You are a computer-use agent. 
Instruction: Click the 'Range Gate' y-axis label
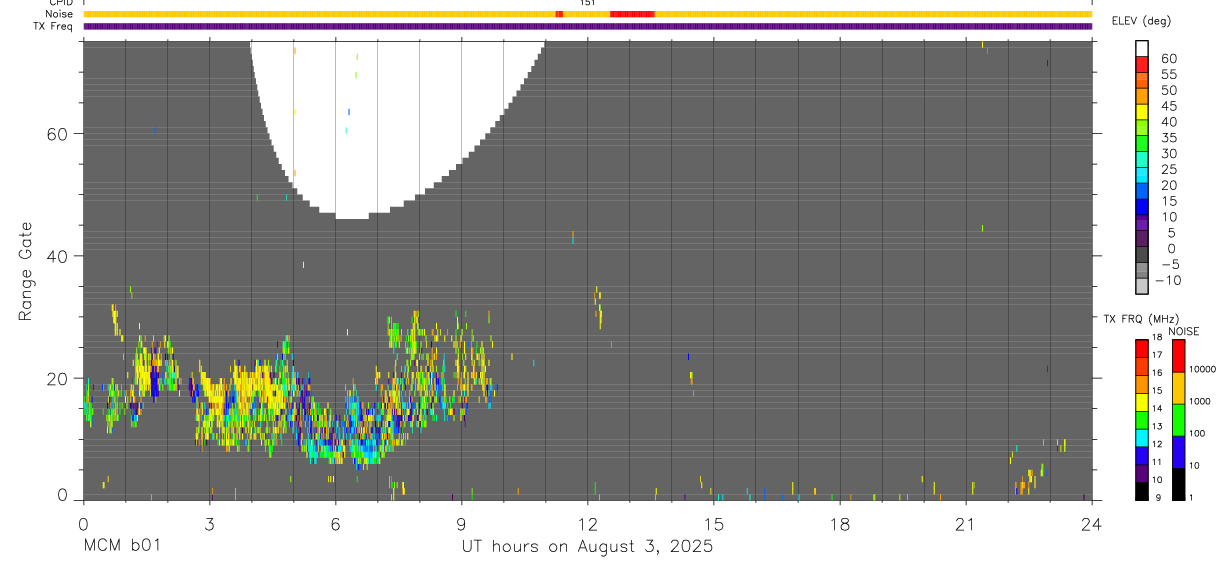click(x=27, y=273)
